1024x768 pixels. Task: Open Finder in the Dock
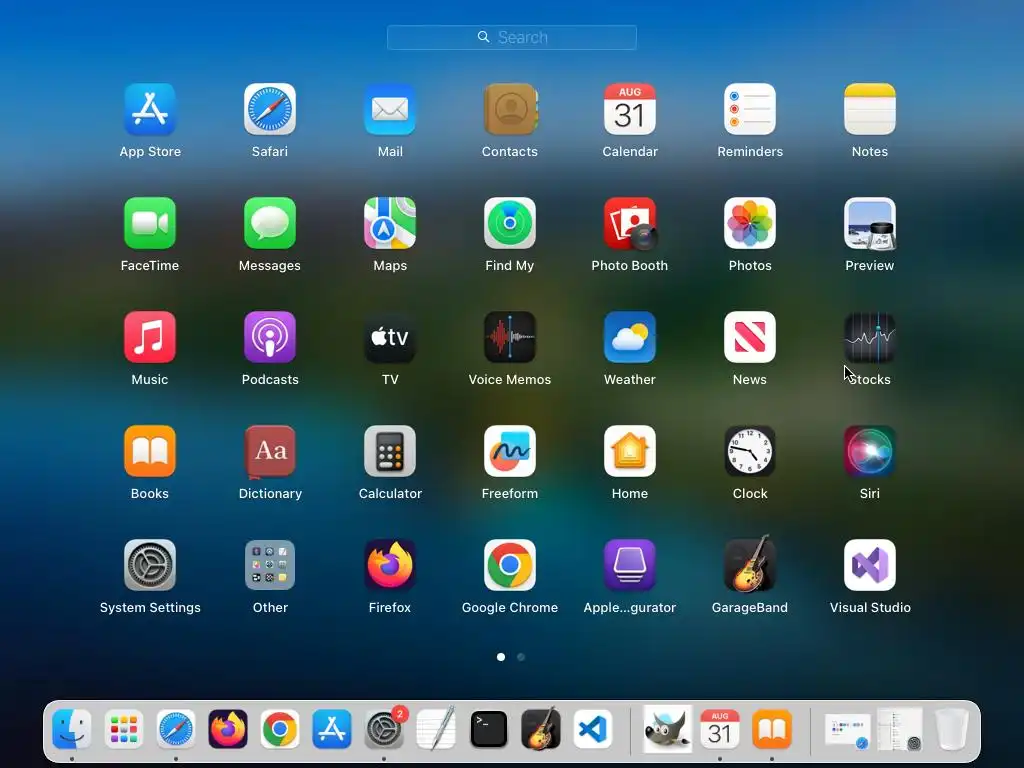click(x=71, y=729)
